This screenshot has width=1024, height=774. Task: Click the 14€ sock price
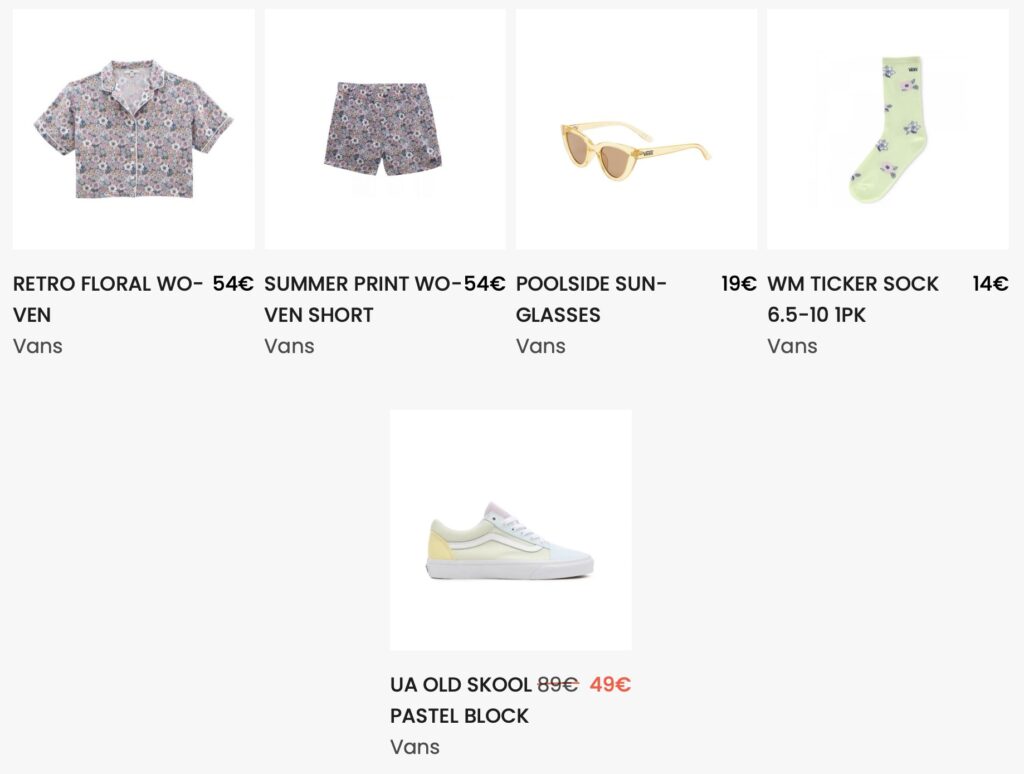(x=990, y=284)
